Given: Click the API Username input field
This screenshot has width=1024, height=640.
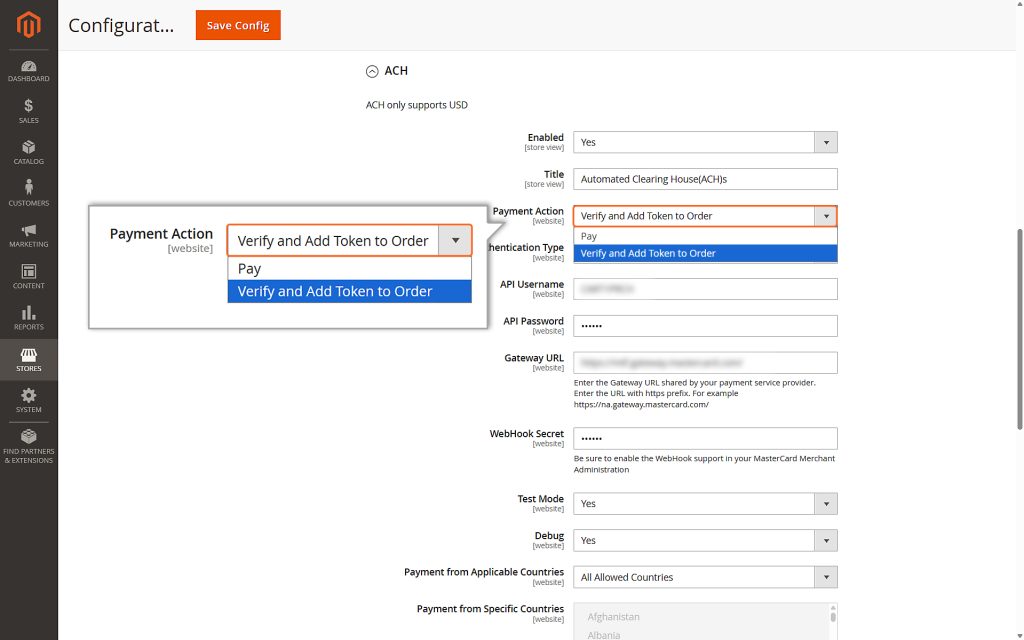Looking at the screenshot, I should click(705, 288).
